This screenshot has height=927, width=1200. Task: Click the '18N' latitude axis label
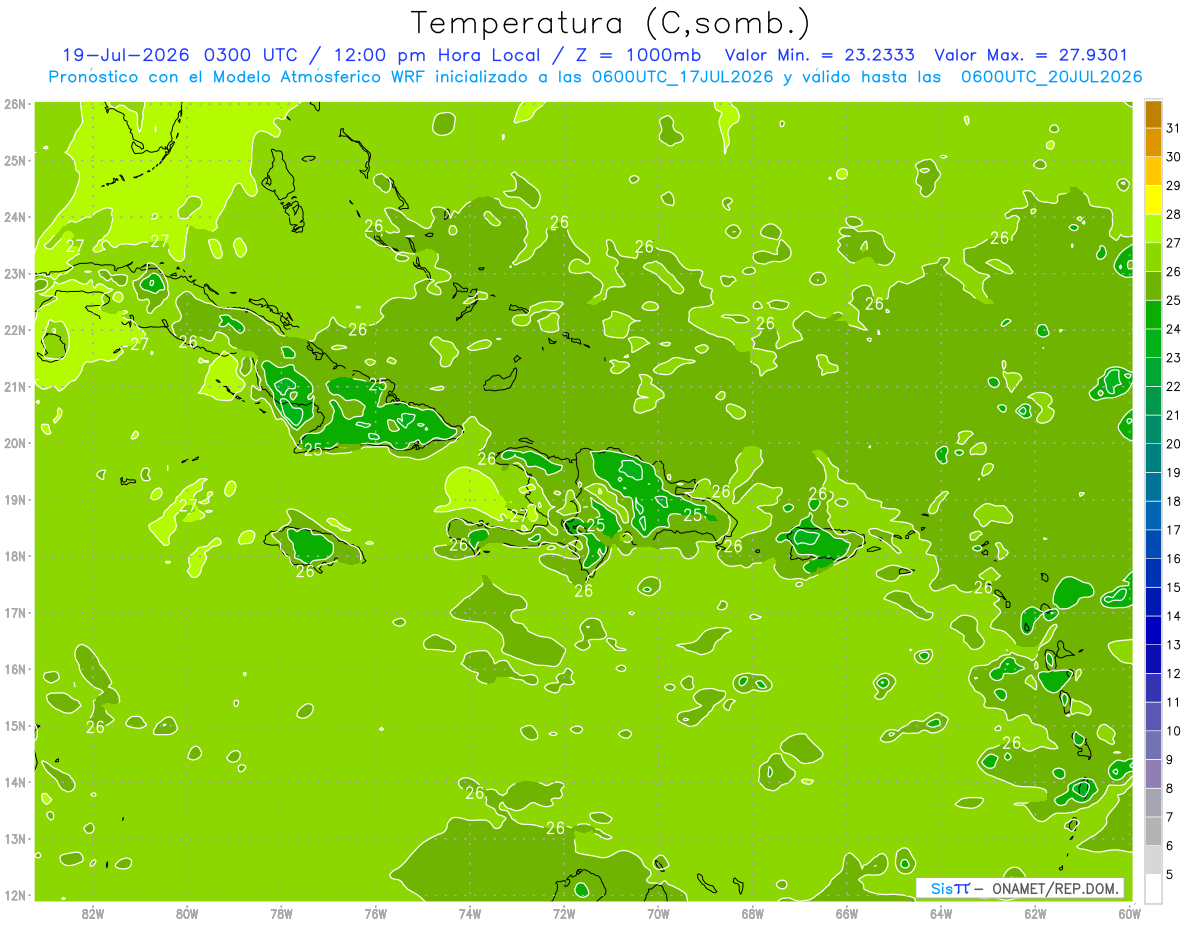click(x=15, y=556)
